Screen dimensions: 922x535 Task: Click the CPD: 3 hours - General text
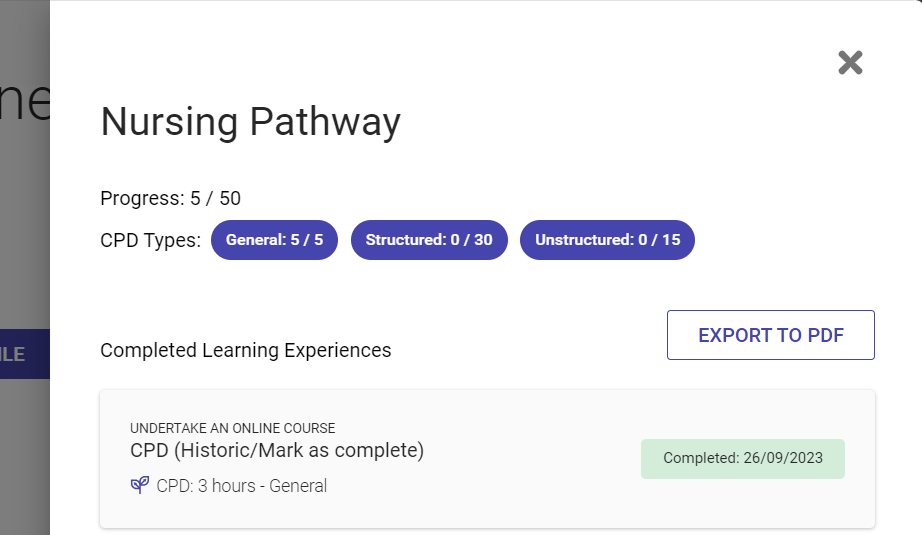(x=241, y=486)
